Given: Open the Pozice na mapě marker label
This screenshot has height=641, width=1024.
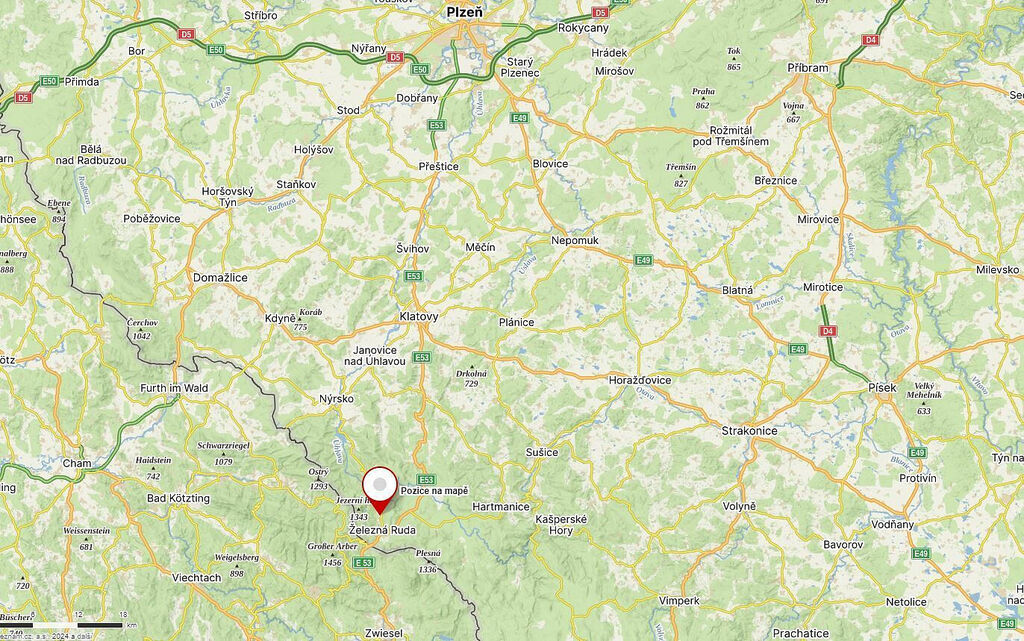Looking at the screenshot, I should click(434, 491).
